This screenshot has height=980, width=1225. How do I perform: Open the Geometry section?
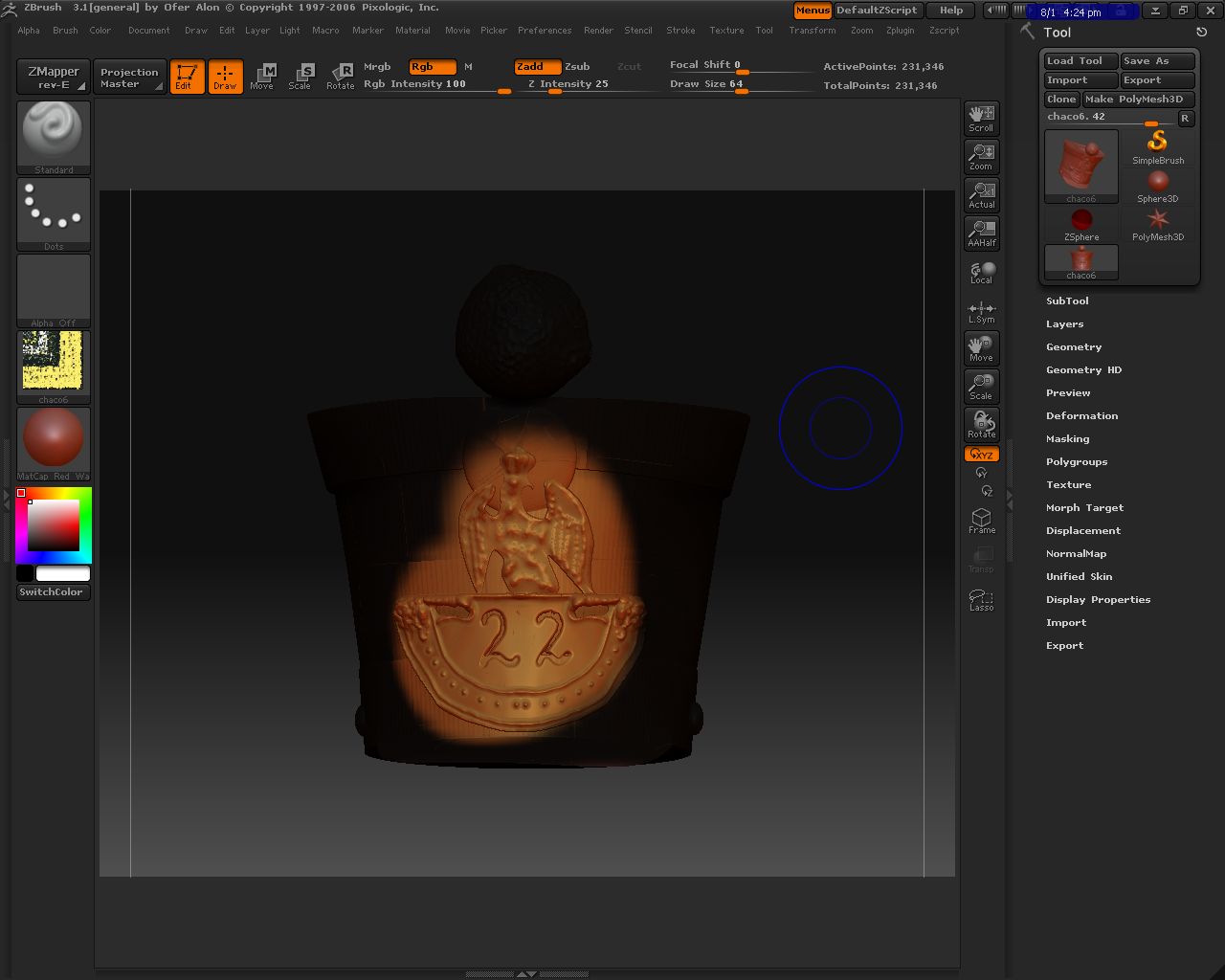pyautogui.click(x=1073, y=346)
